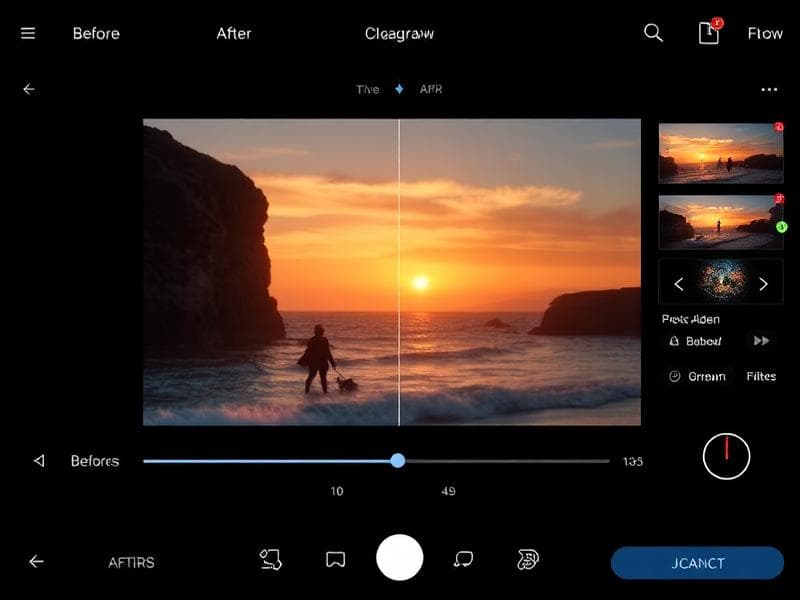Screen dimensions: 800x600
Task: Open the three-dot more options menu
Action: click(769, 90)
